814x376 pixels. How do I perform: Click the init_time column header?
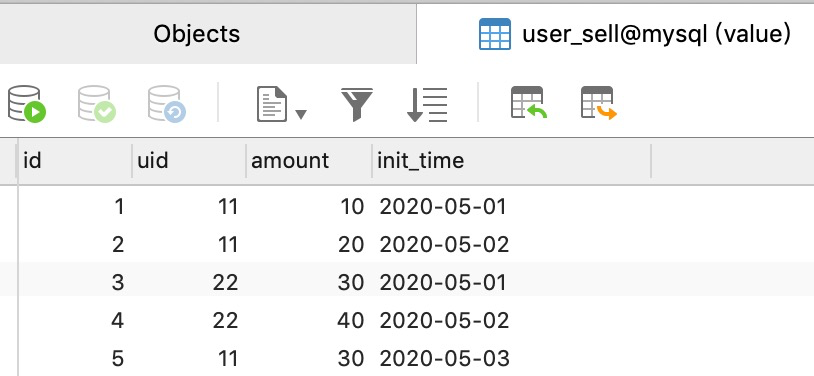tap(511, 160)
